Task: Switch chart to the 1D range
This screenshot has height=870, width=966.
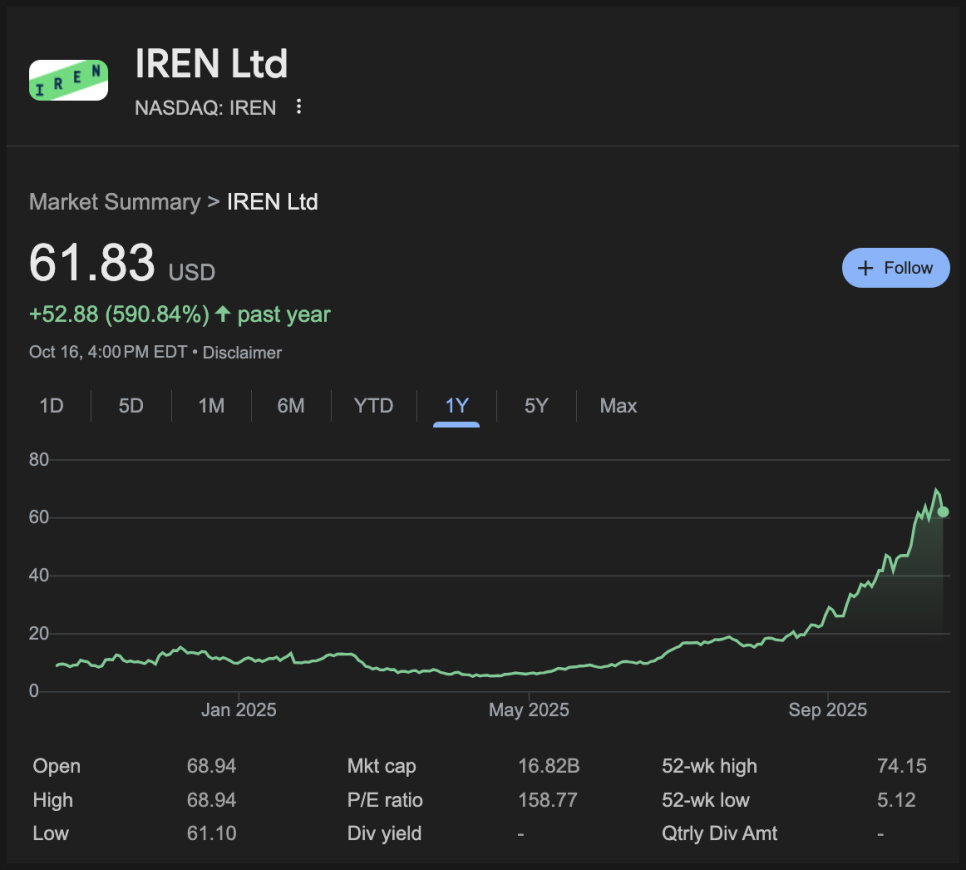Action: 51,406
